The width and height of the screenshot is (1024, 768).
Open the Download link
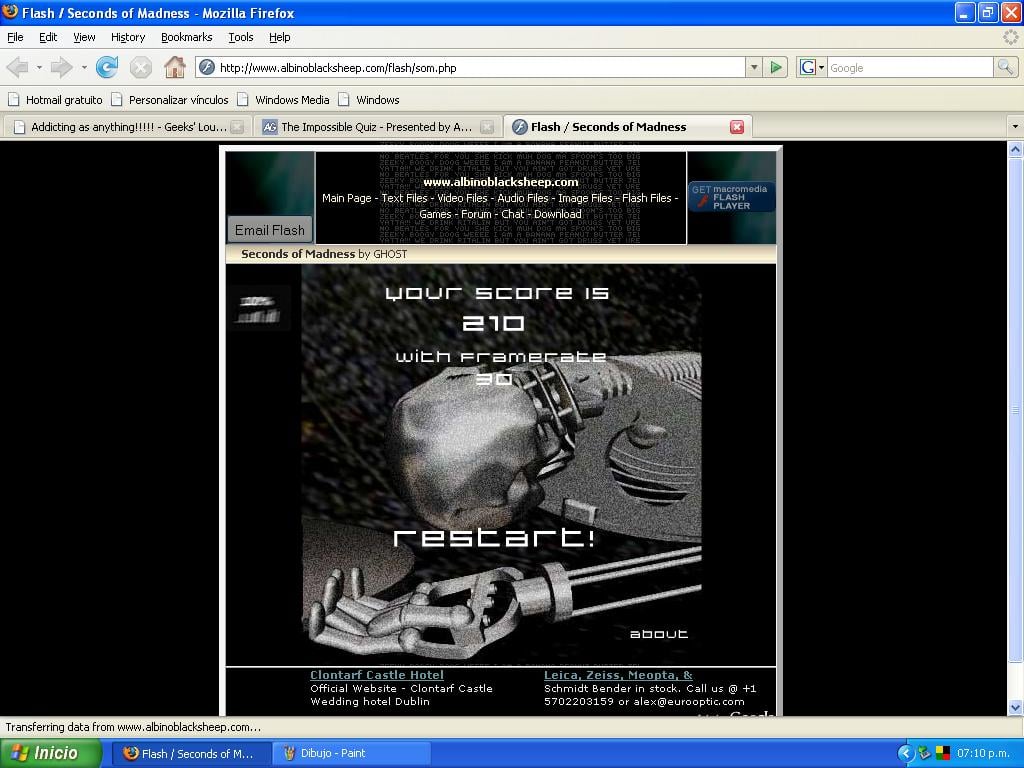[x=558, y=214]
